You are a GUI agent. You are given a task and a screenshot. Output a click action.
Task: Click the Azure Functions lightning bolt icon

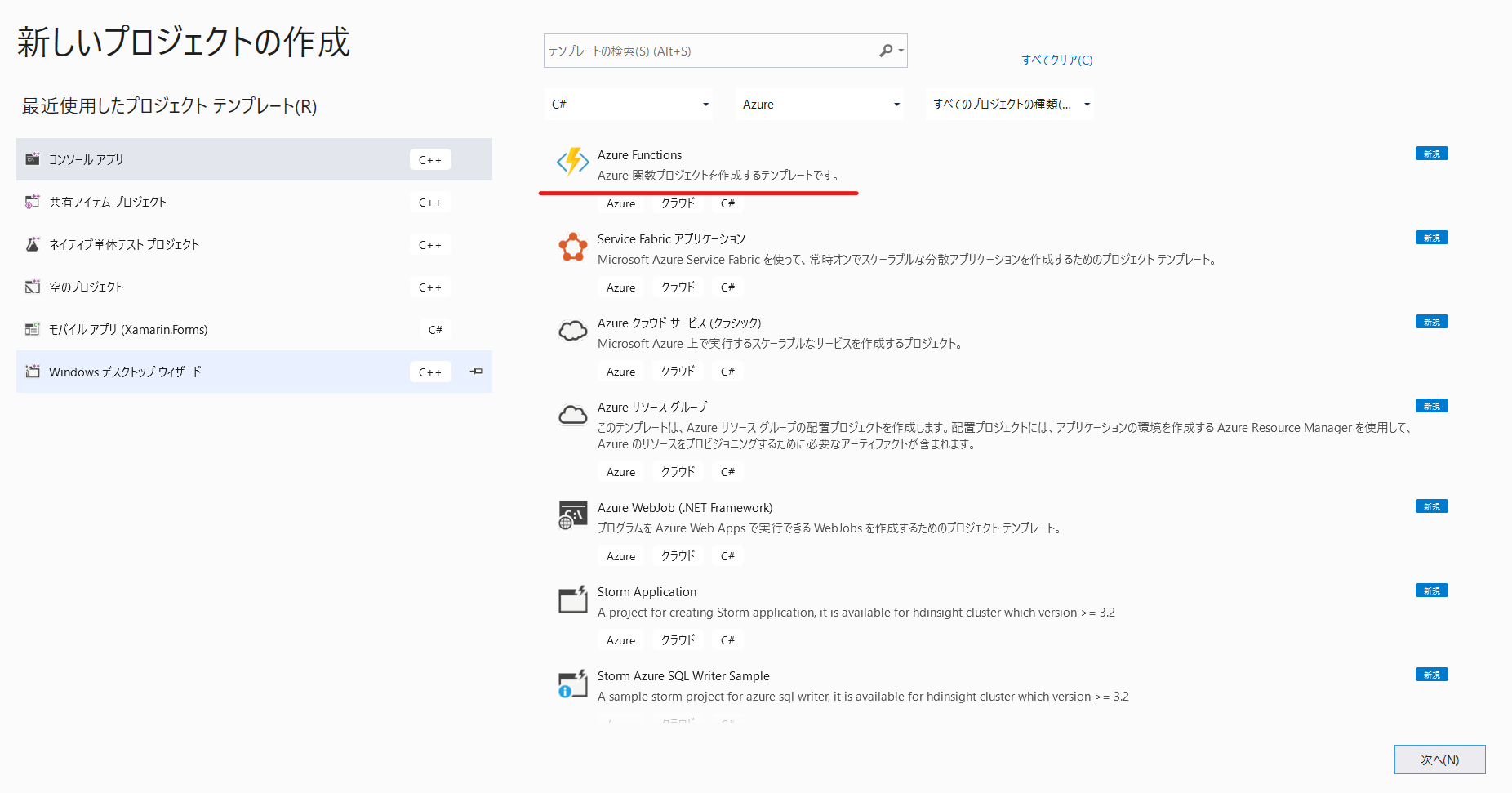[x=572, y=162]
